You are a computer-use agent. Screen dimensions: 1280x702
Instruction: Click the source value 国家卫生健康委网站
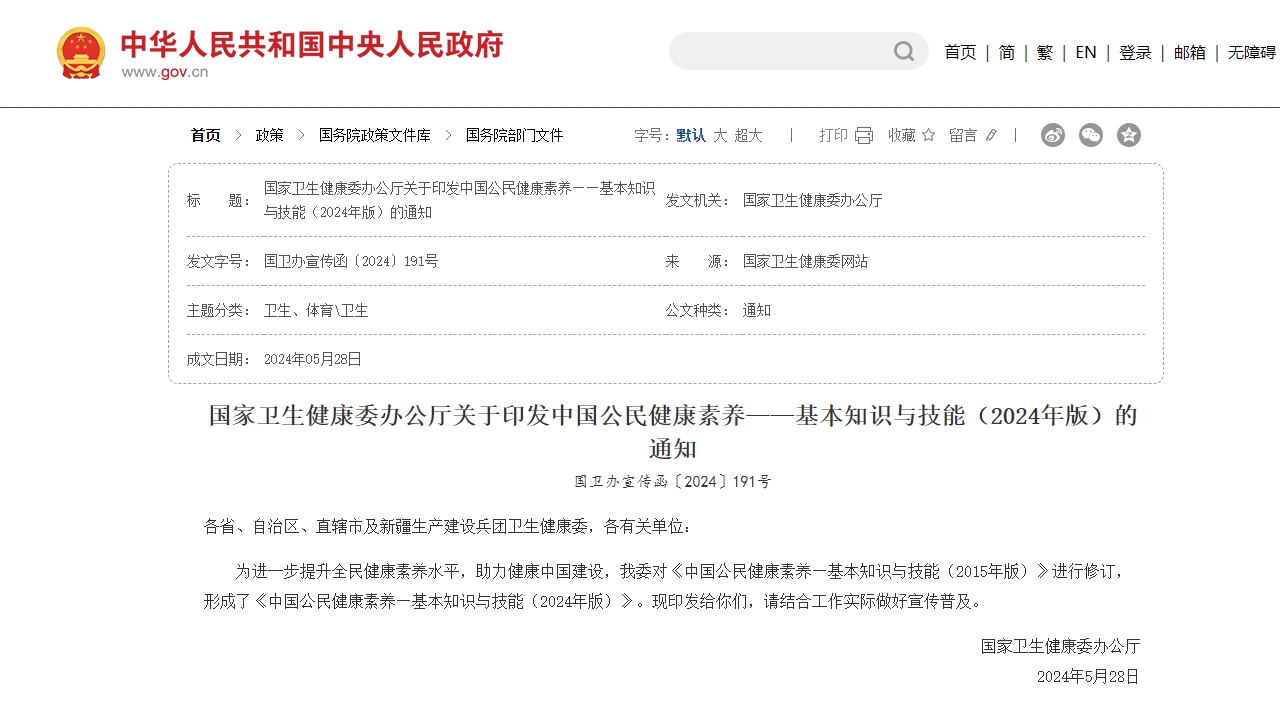point(805,261)
